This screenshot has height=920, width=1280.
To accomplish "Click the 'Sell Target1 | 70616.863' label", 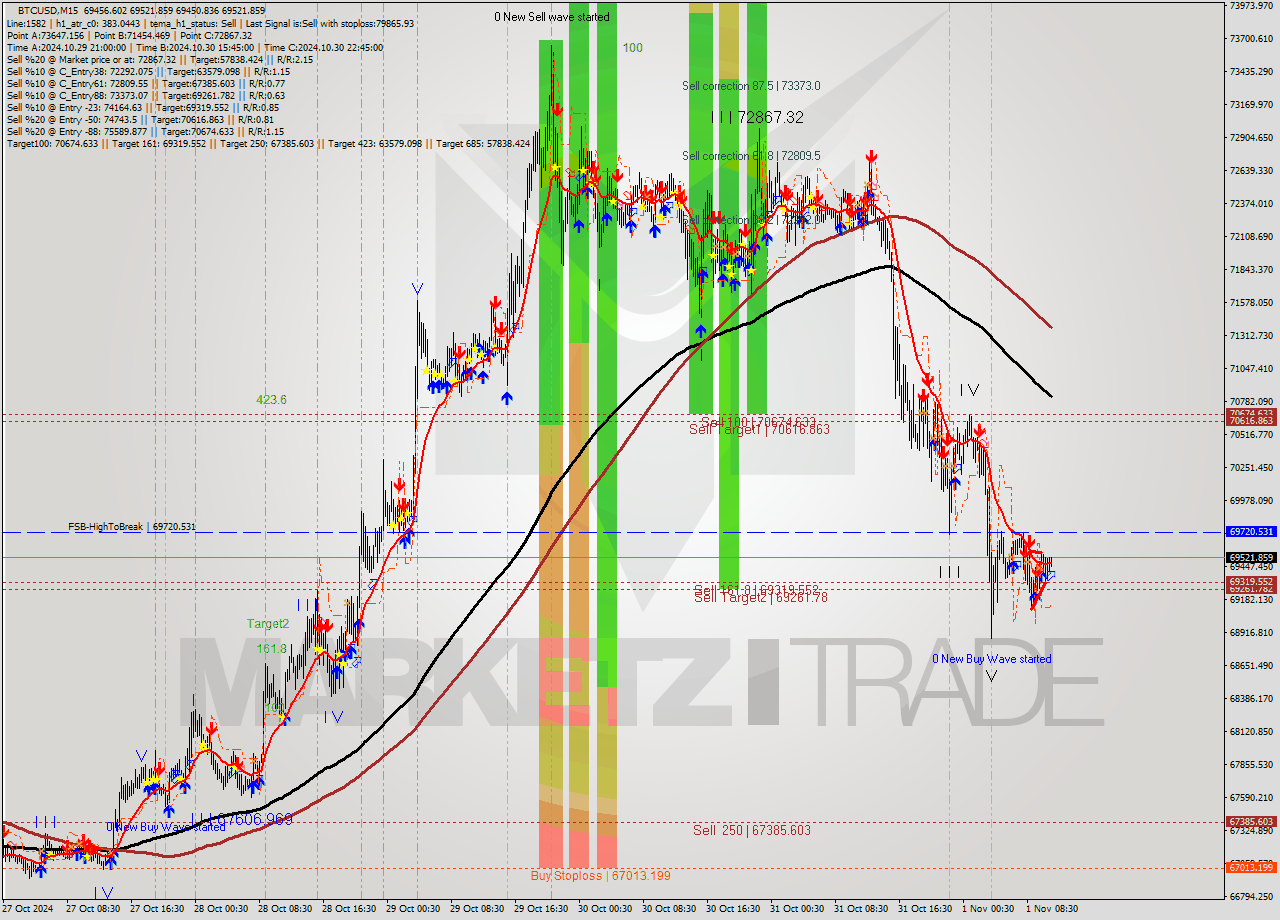I will 759,429.
